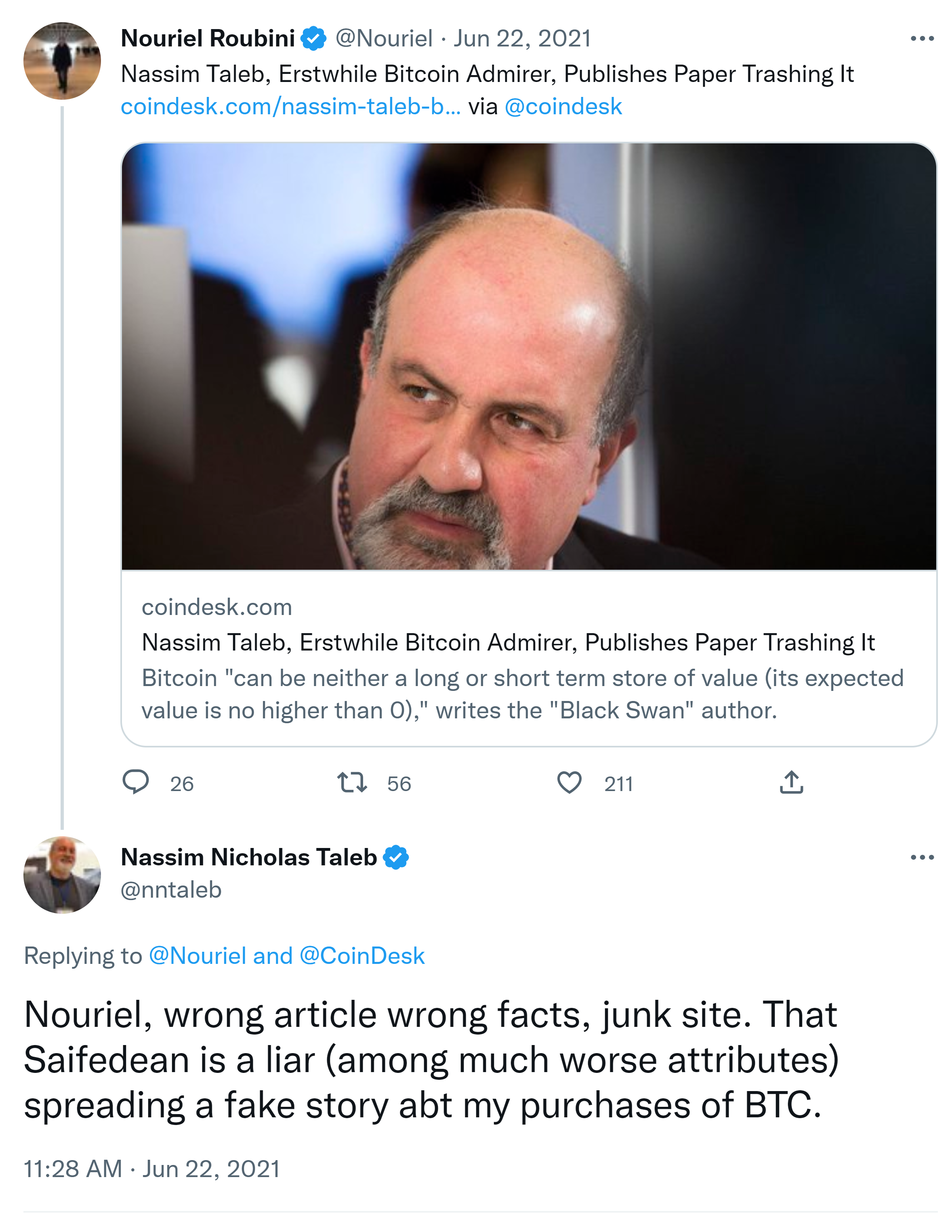Click the 11:28 AM · Jun 22, 2021 timestamp
The image size is (952, 1232).
[x=152, y=1169]
